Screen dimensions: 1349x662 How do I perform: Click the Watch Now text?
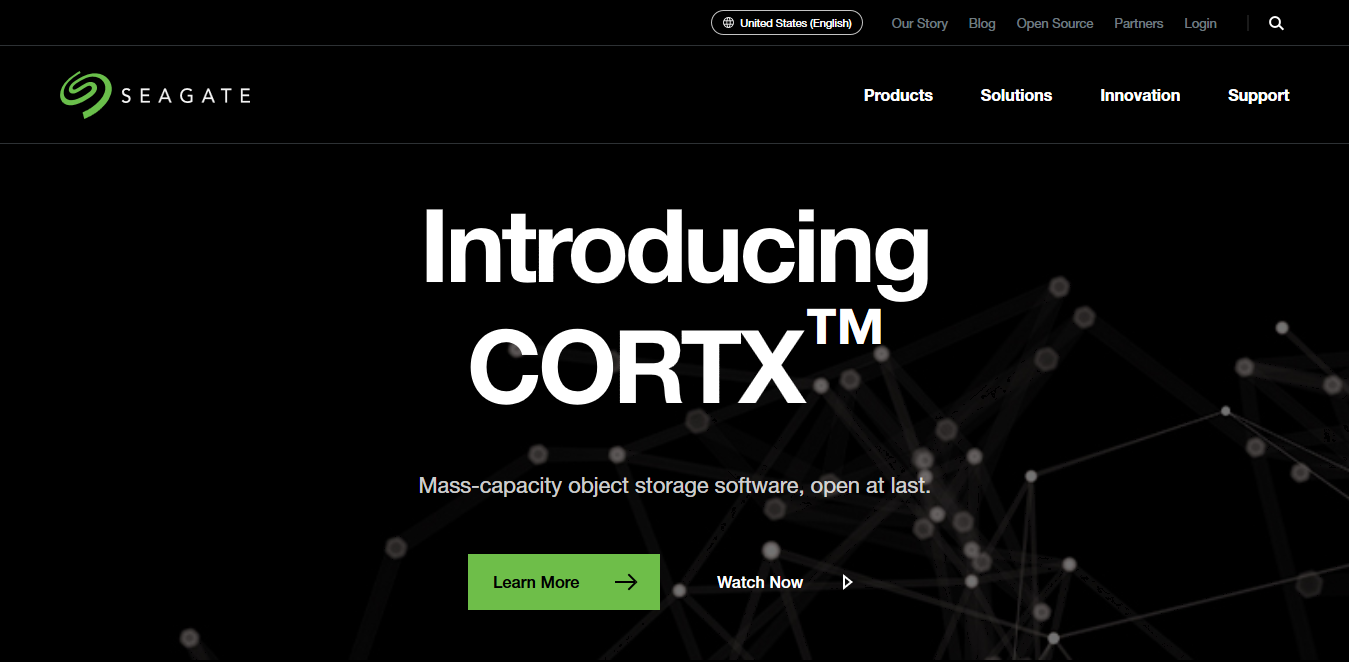pyautogui.click(x=760, y=582)
